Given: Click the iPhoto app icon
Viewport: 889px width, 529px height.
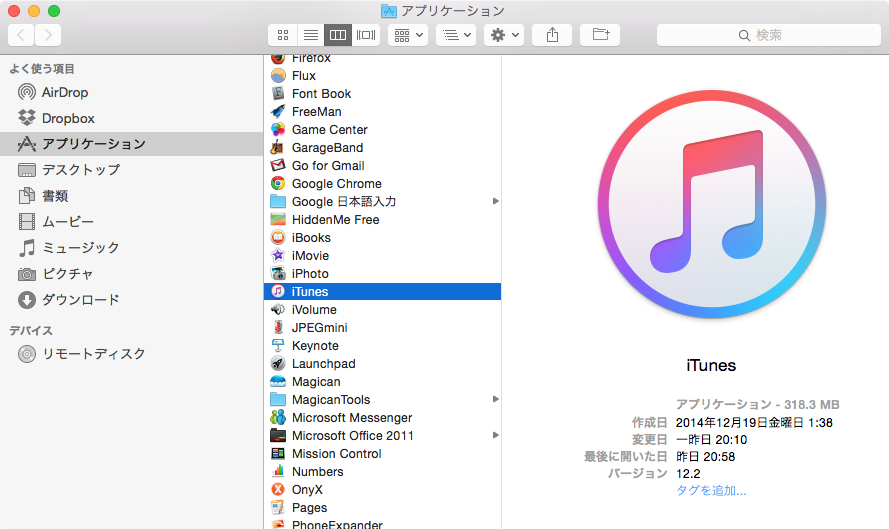Looking at the screenshot, I should [278, 274].
